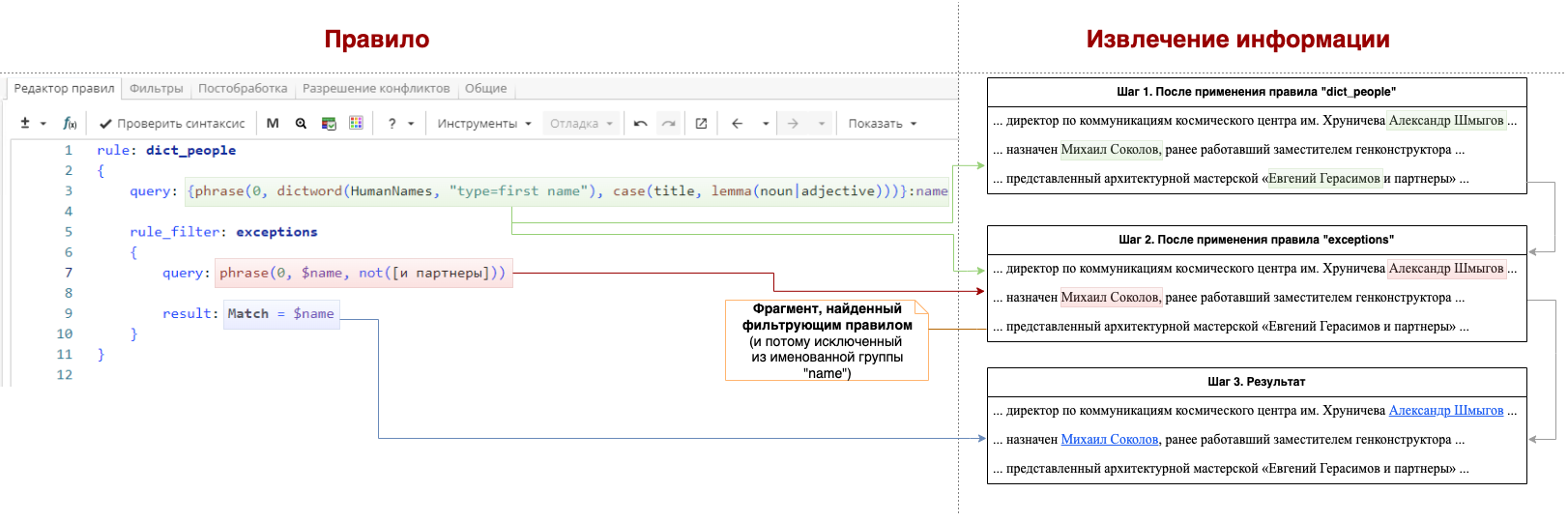The image size is (1568, 522).
Task: Click the back navigation arrow
Action: 738,124
